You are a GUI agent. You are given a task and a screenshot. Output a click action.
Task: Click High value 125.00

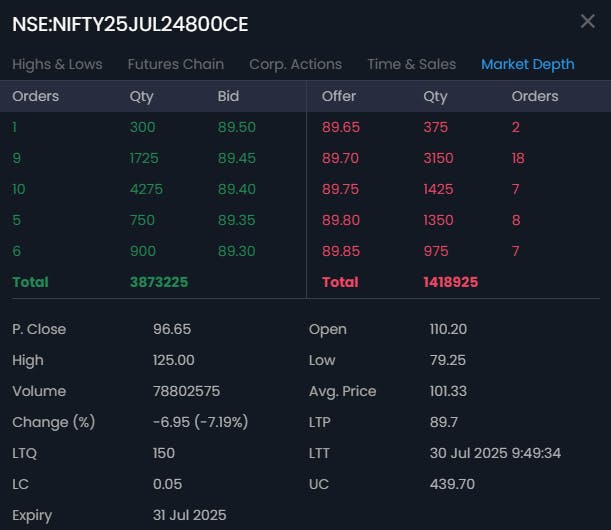pos(174,360)
